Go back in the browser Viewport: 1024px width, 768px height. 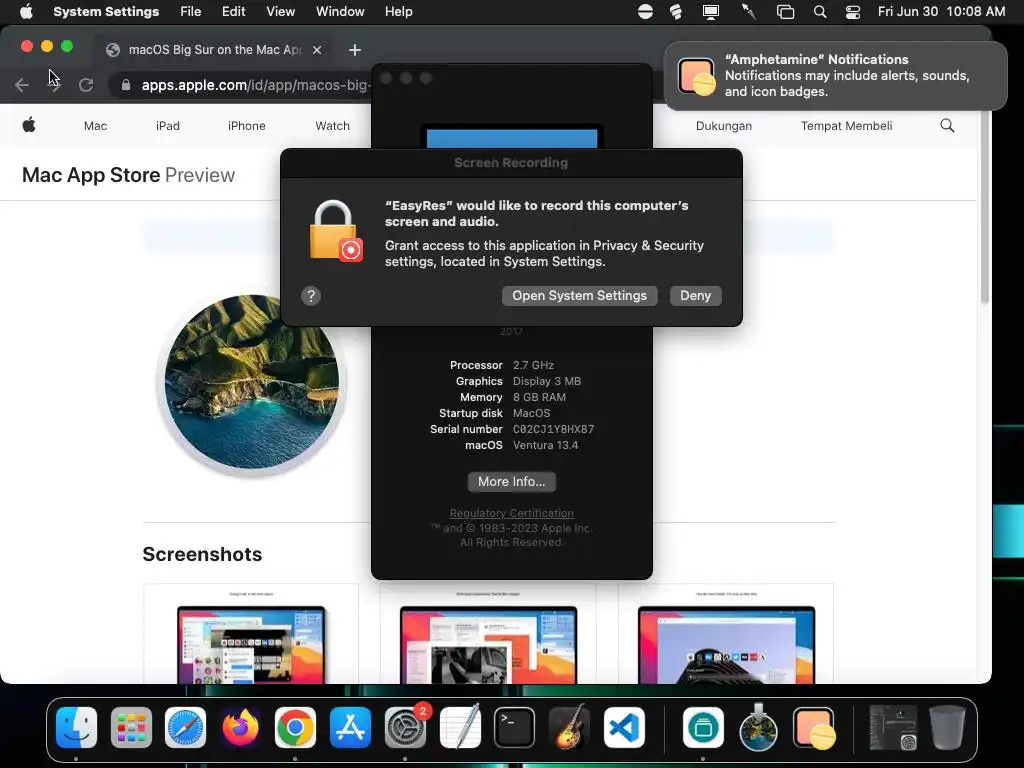coord(22,85)
